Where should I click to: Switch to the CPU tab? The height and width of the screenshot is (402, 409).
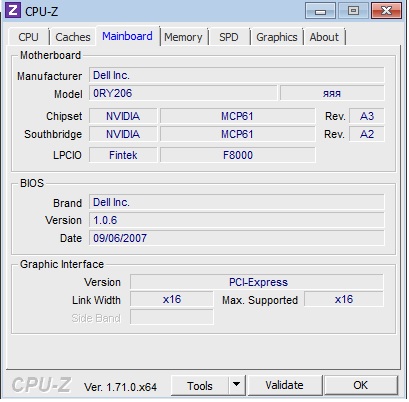pyautogui.click(x=28, y=37)
